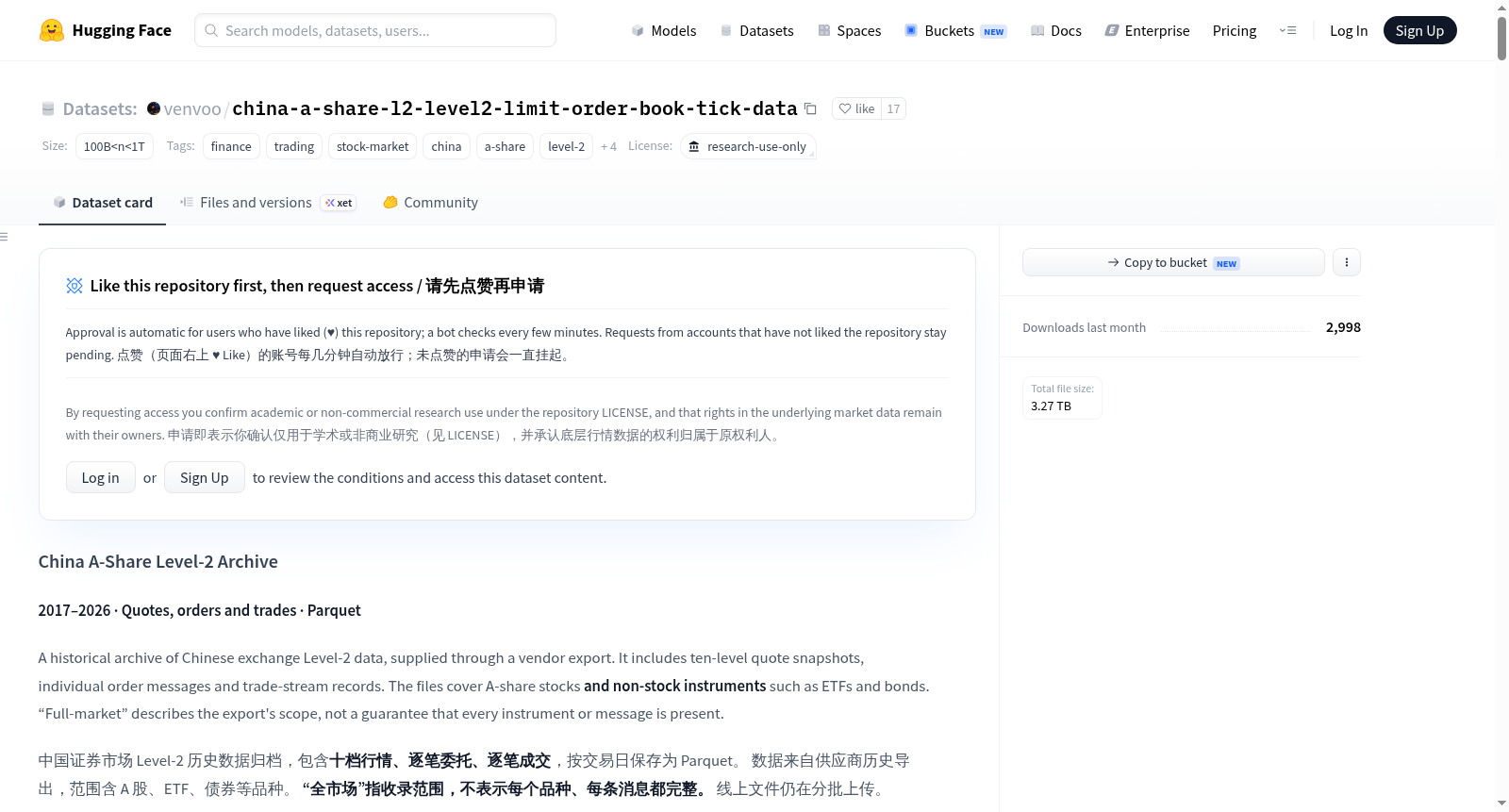The width and height of the screenshot is (1509, 812).
Task: Select the stock-market tag
Action: tap(373, 146)
